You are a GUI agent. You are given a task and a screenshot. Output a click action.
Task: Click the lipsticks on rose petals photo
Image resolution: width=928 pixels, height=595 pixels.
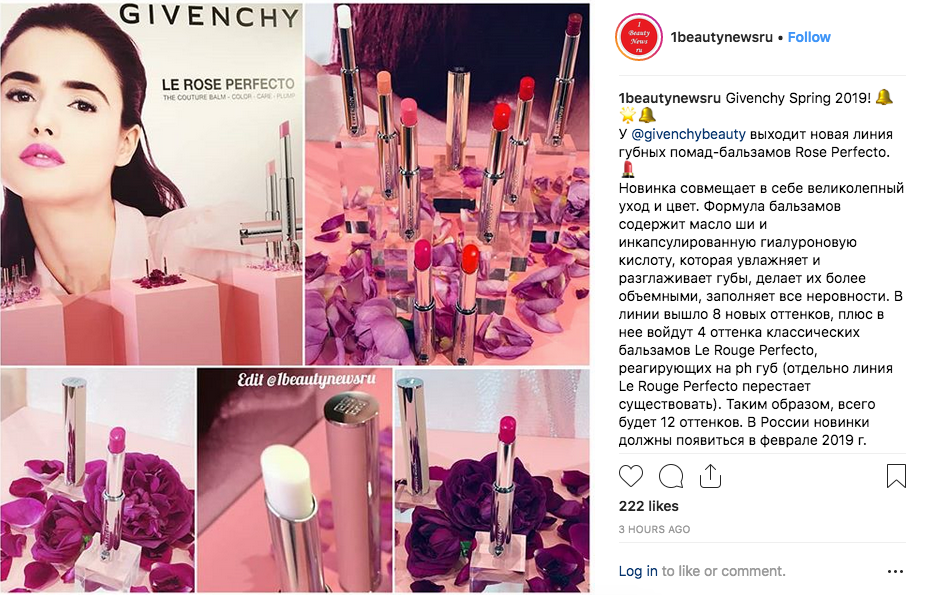pyautogui.click(x=447, y=184)
